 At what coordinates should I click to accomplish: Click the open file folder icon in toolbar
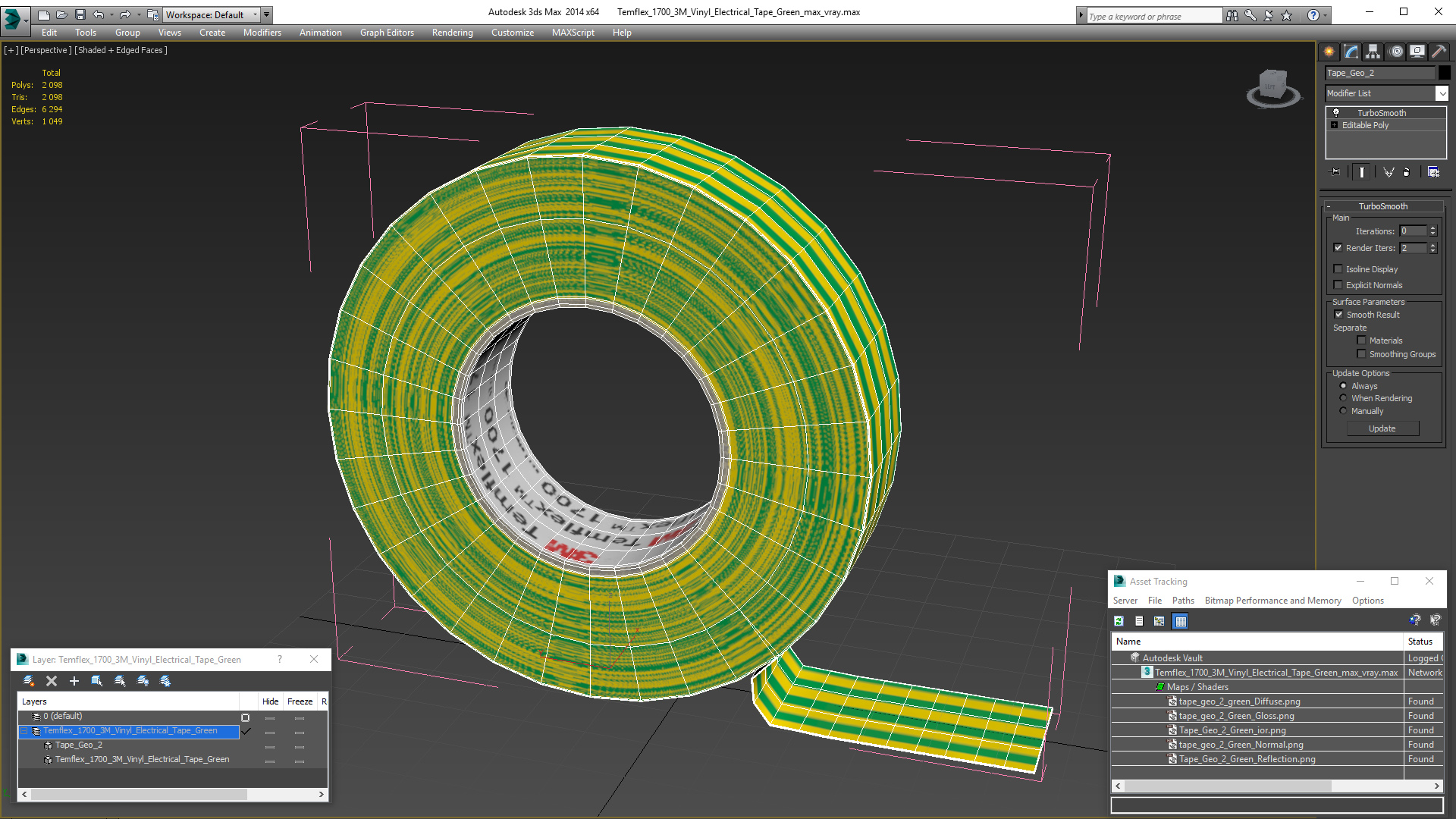pyautogui.click(x=61, y=14)
